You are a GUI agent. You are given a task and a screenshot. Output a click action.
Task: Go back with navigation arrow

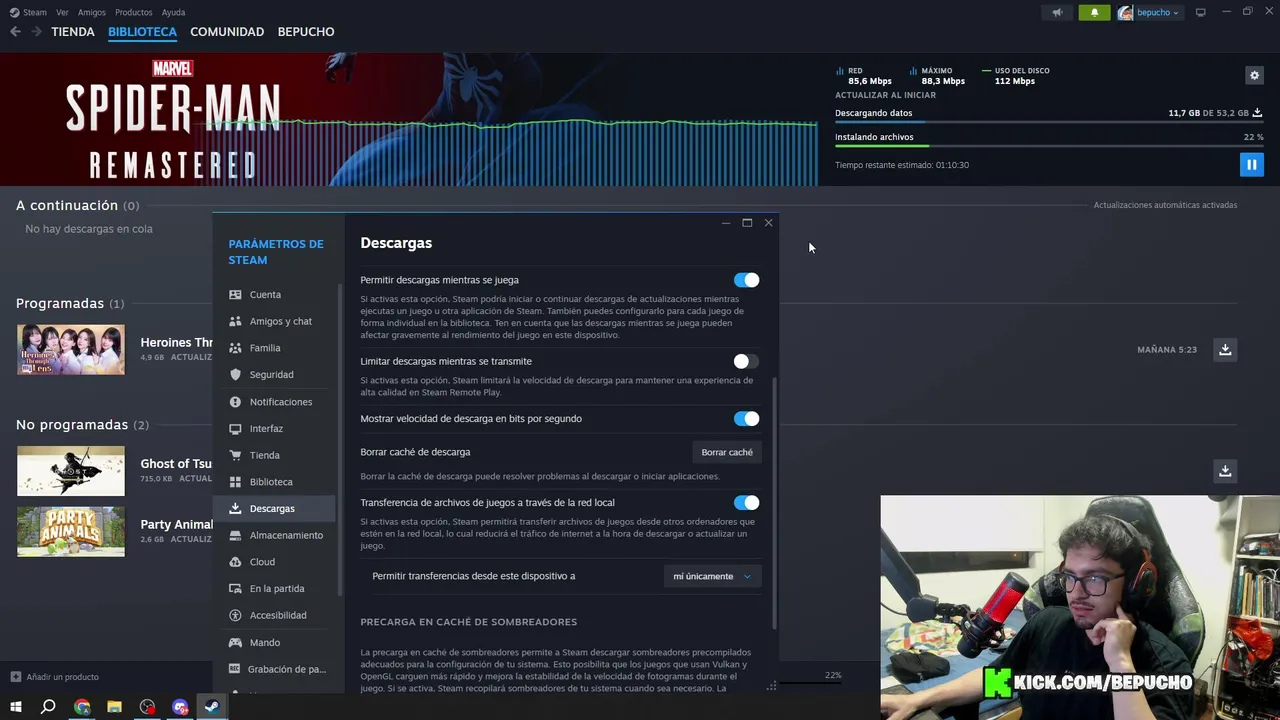coord(15,31)
